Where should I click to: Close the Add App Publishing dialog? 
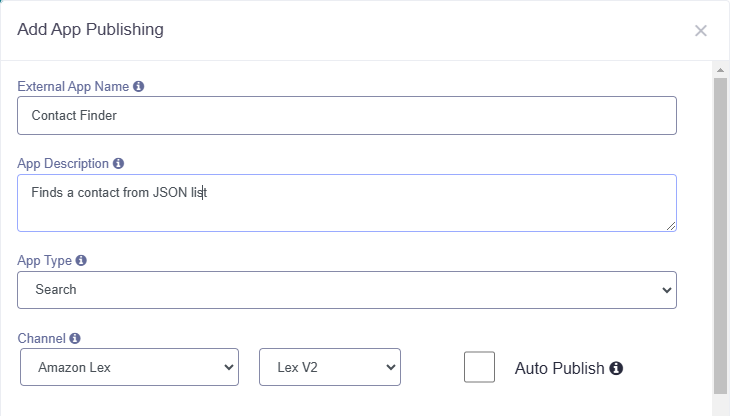[700, 31]
